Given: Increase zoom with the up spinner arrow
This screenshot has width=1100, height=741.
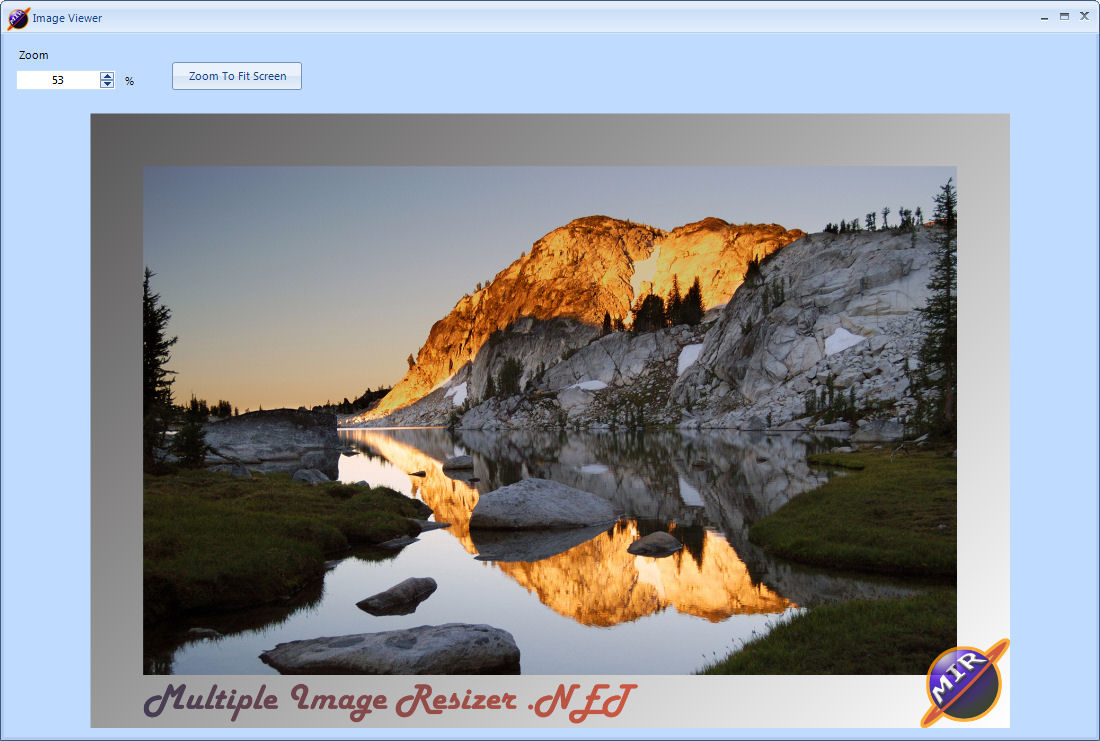Looking at the screenshot, I should (x=107, y=76).
